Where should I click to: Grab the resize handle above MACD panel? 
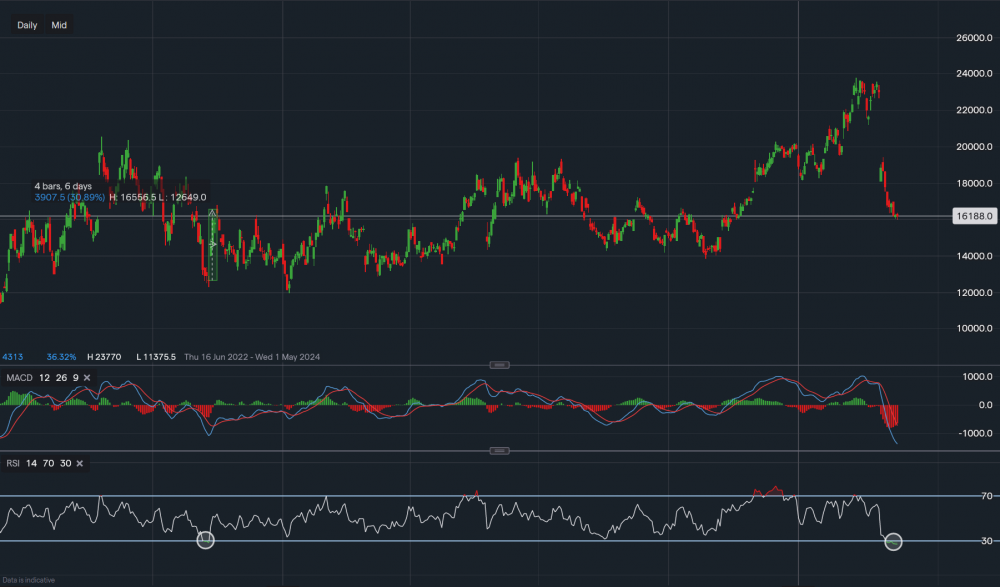tap(500, 364)
